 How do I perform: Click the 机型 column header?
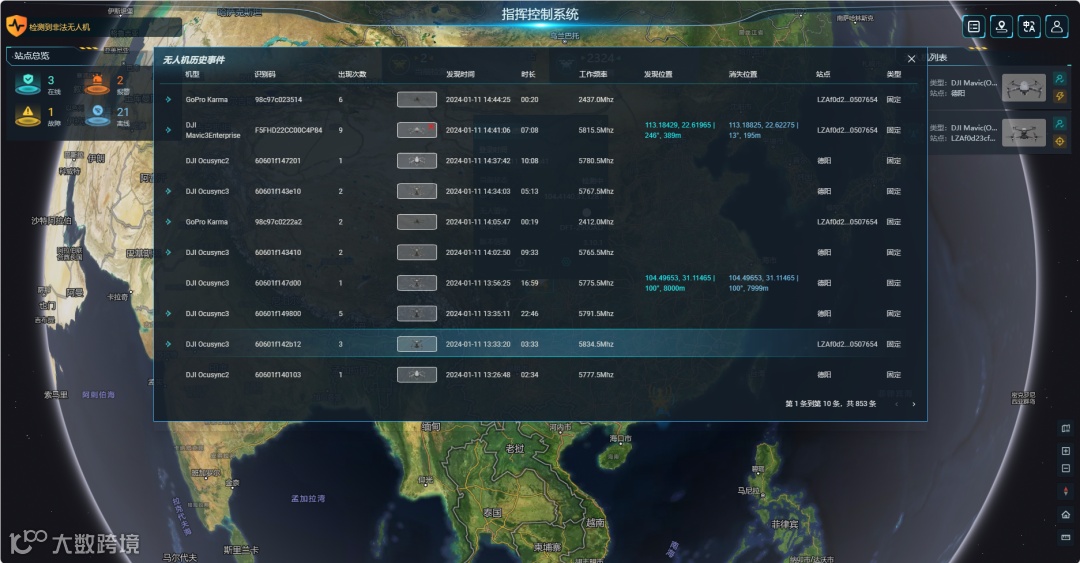point(192,74)
